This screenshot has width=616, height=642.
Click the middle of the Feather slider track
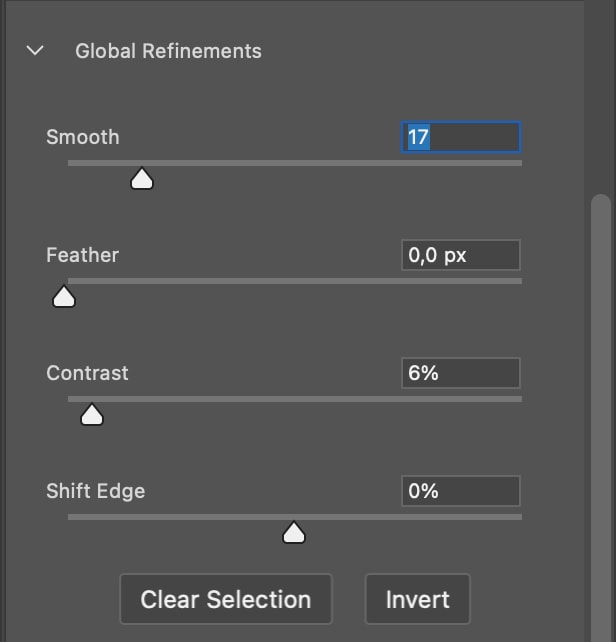[x=295, y=281]
